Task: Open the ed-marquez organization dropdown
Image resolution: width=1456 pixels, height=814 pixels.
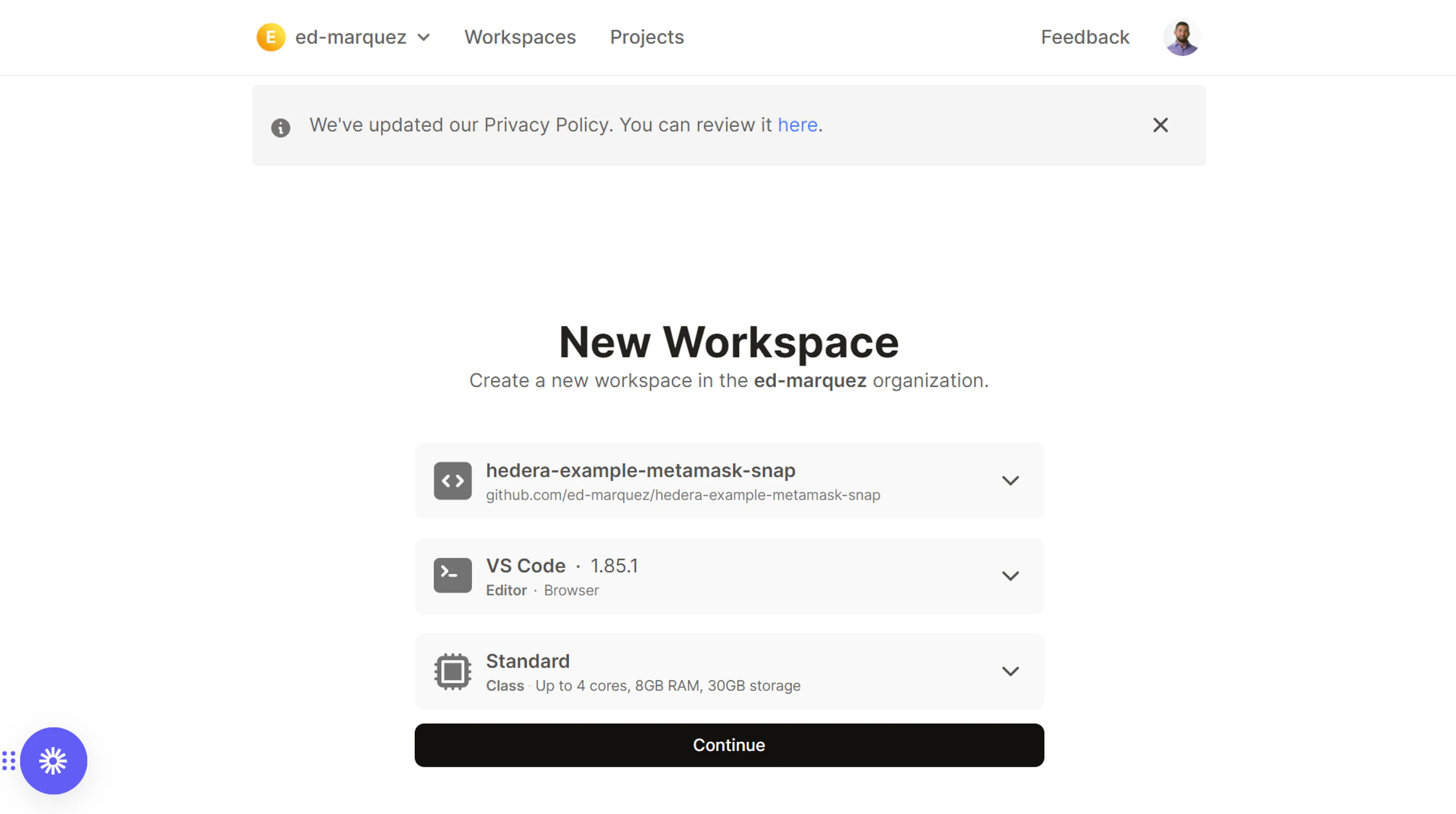Action: pyautogui.click(x=423, y=37)
